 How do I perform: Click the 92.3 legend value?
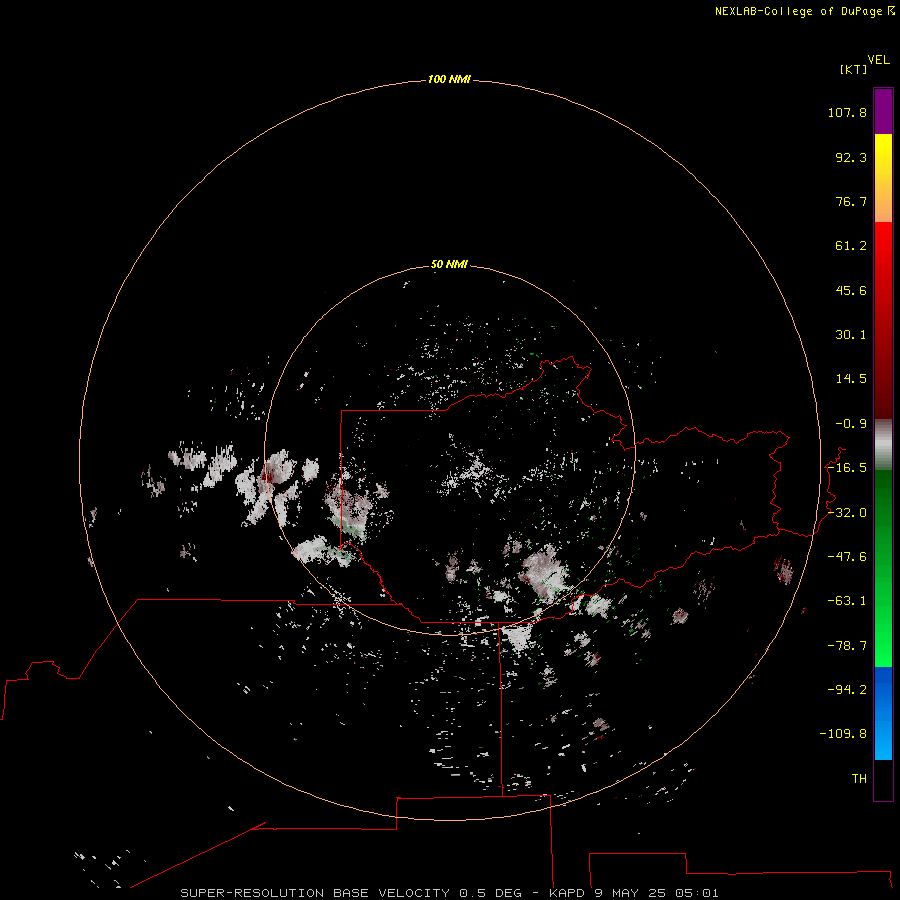(x=851, y=157)
